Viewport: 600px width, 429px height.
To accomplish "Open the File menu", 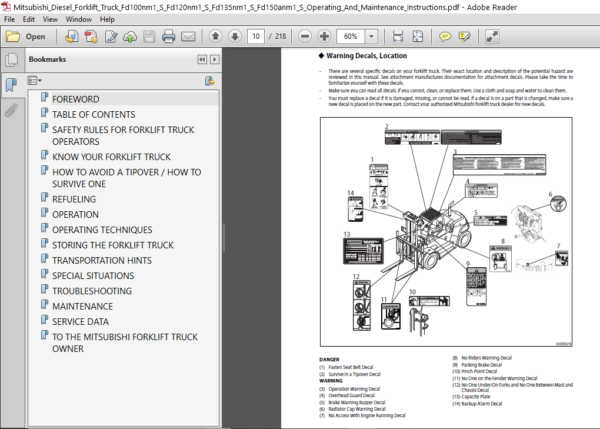I will [10, 19].
